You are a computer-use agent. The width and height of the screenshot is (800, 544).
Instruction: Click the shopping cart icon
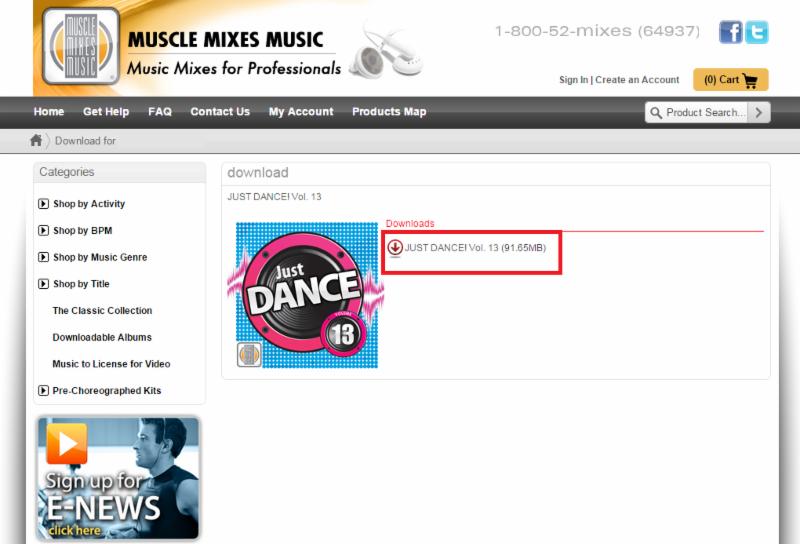pyautogui.click(x=750, y=80)
